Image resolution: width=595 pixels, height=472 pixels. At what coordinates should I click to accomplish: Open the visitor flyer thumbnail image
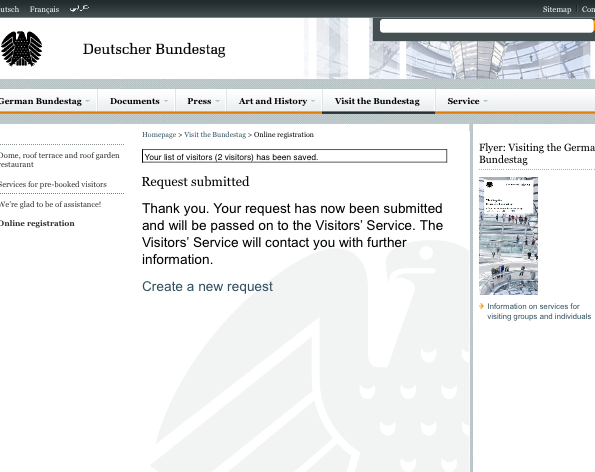coord(508,236)
